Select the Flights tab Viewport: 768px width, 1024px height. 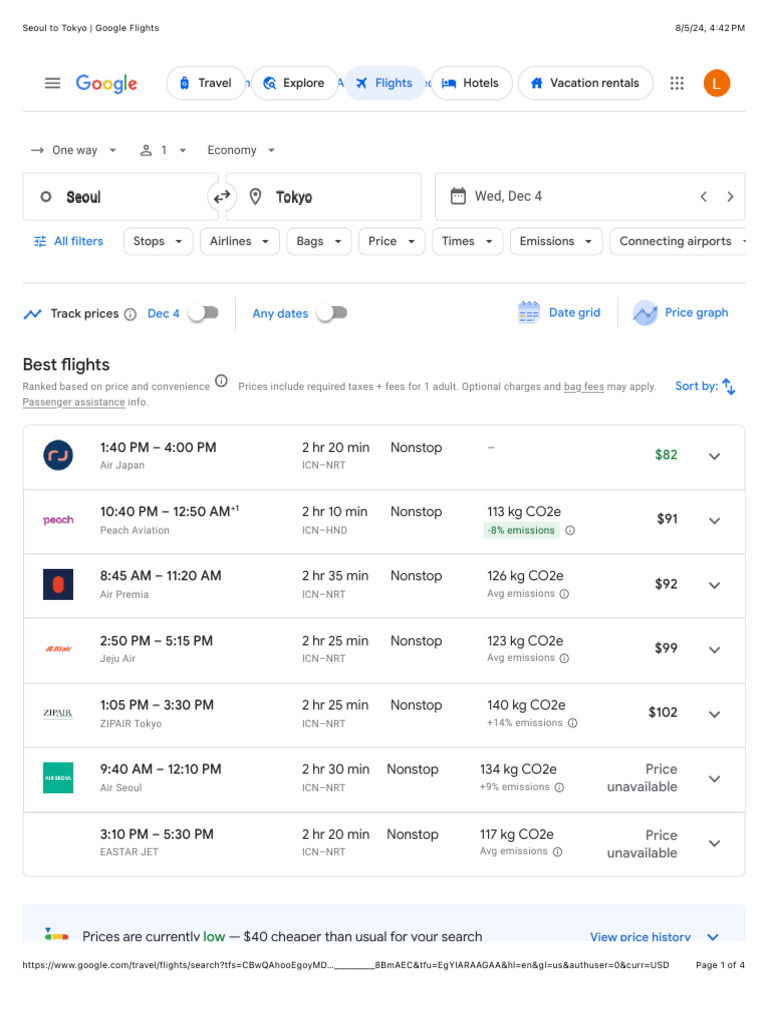point(385,83)
